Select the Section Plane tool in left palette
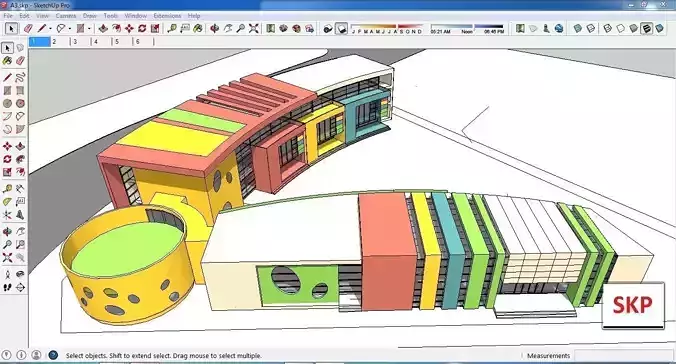The height and width of the screenshot is (364, 676). tap(20, 287)
